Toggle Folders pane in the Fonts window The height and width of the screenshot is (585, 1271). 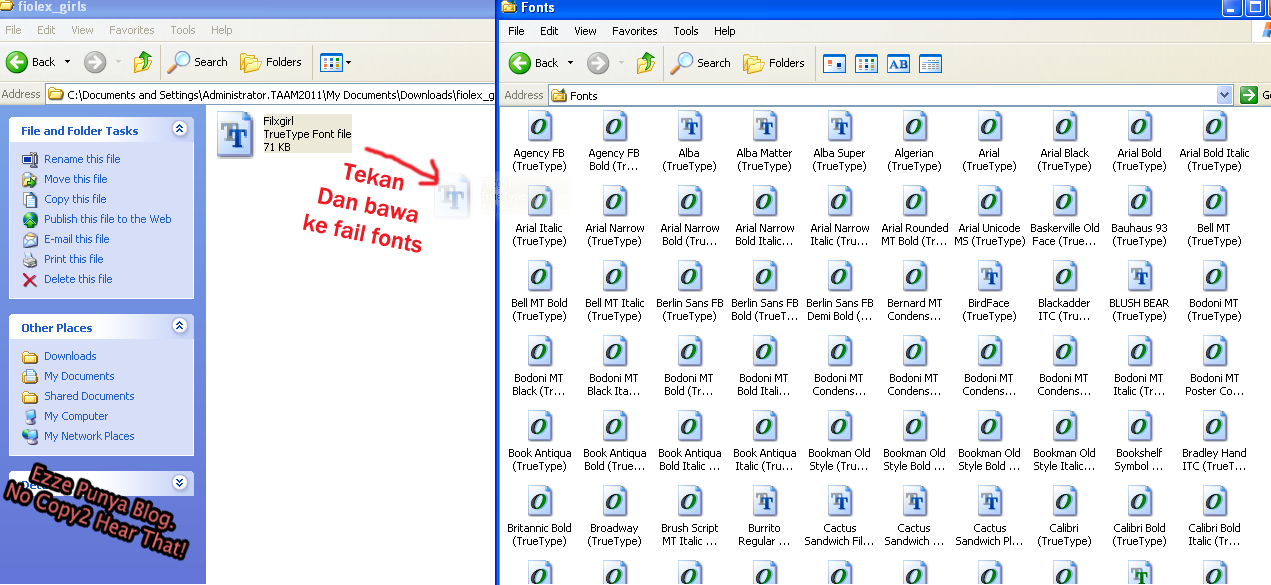pos(773,63)
